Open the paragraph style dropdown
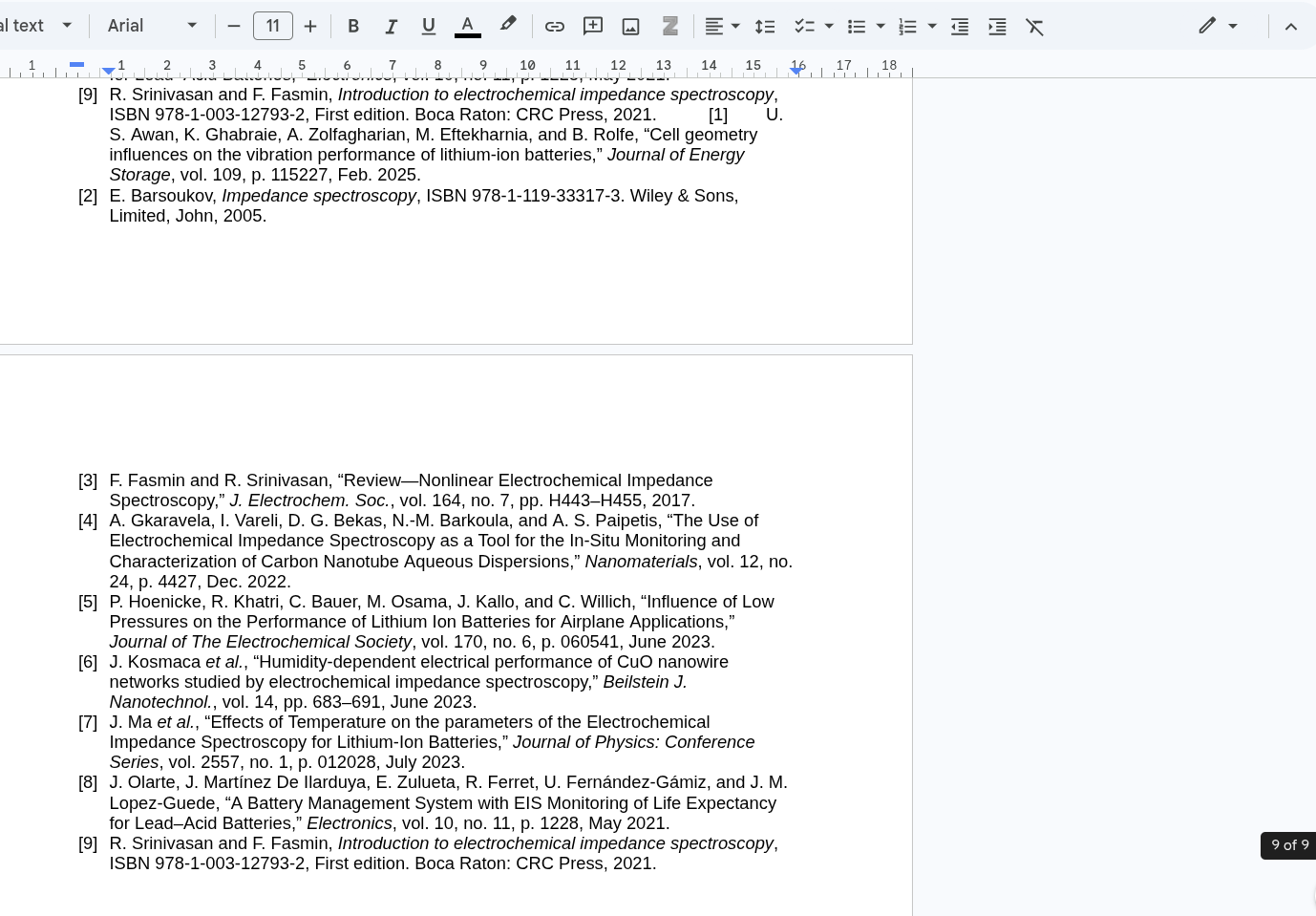The height and width of the screenshot is (916, 1316). click(x=38, y=26)
